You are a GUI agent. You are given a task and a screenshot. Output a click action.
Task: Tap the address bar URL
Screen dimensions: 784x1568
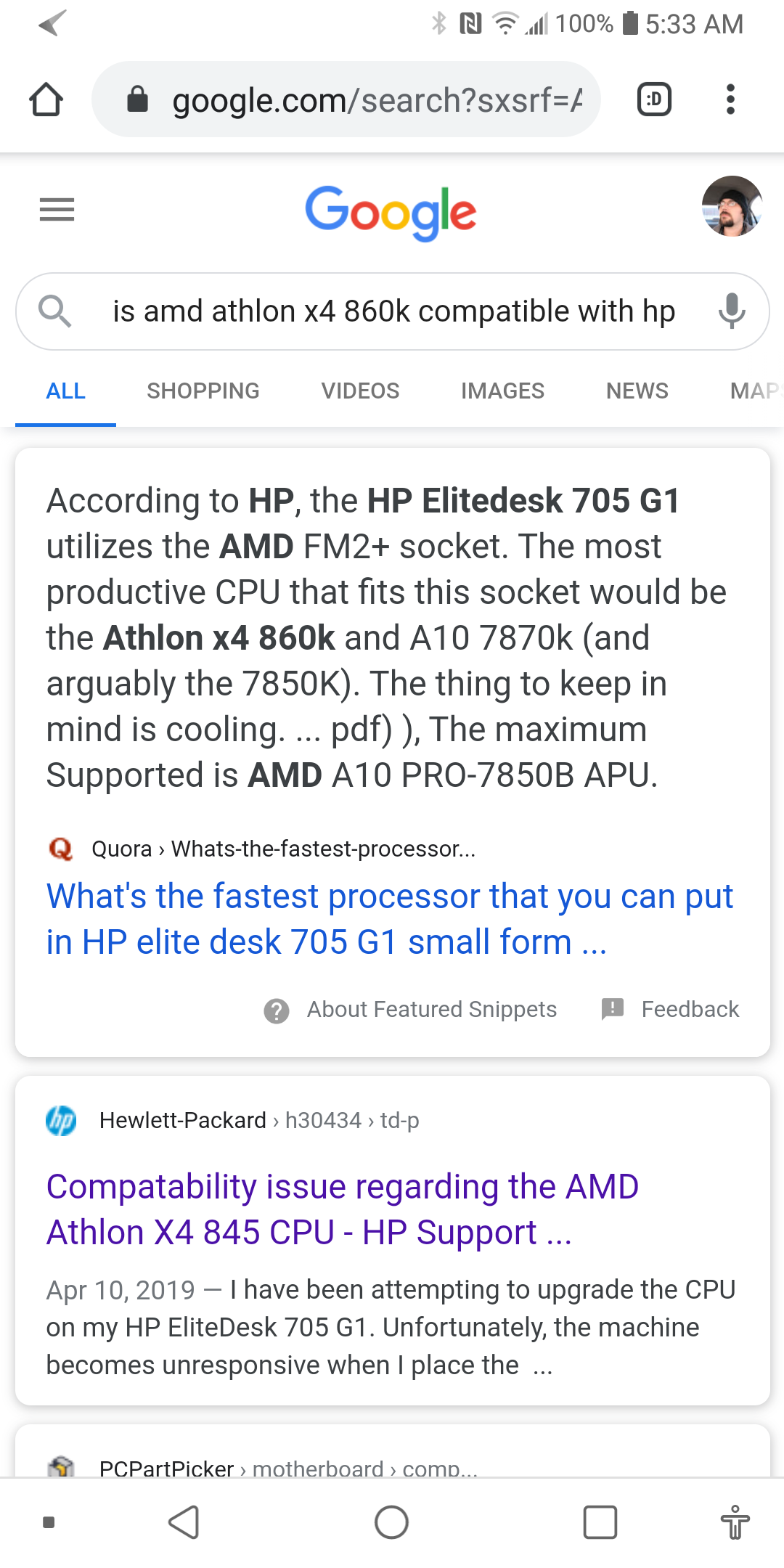[376, 100]
